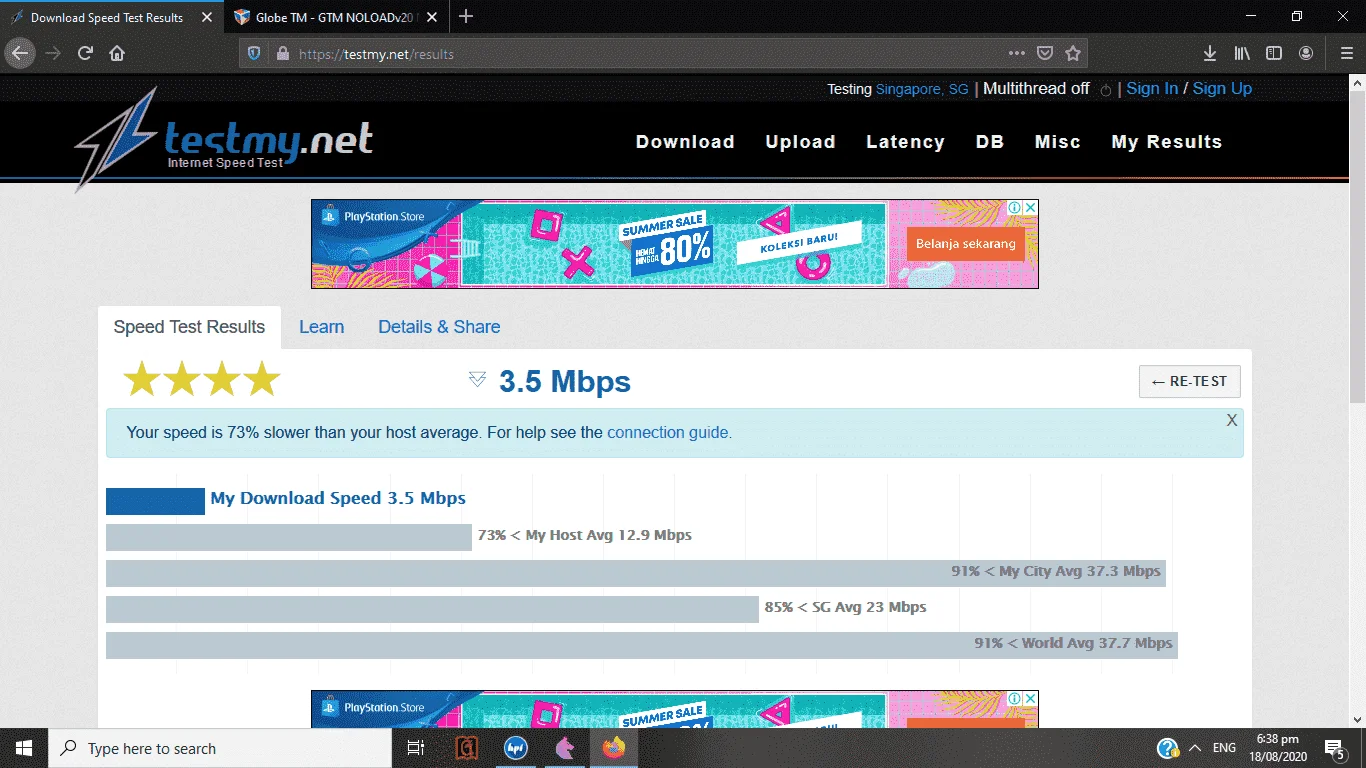Select the Download Speed Test Results browser tab
This screenshot has height=768, width=1366.
point(111,17)
